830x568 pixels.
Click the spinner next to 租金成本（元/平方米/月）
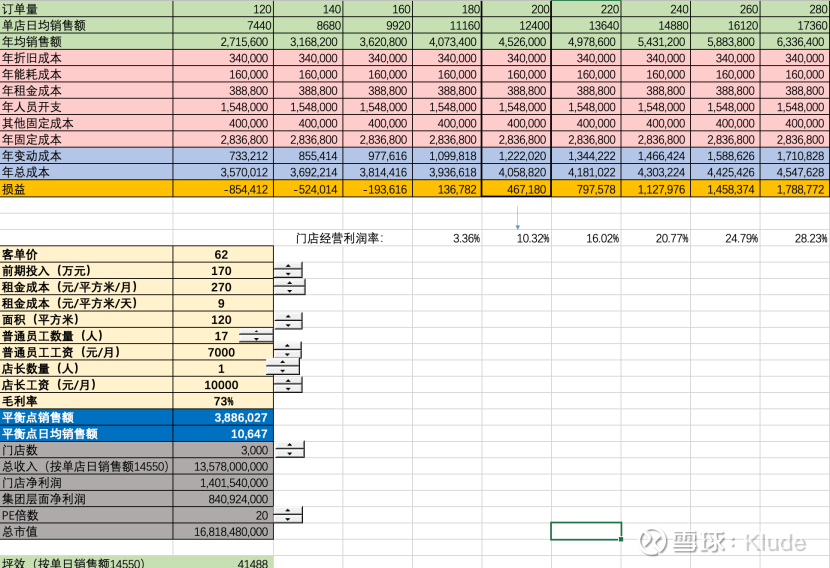[x=290, y=287]
